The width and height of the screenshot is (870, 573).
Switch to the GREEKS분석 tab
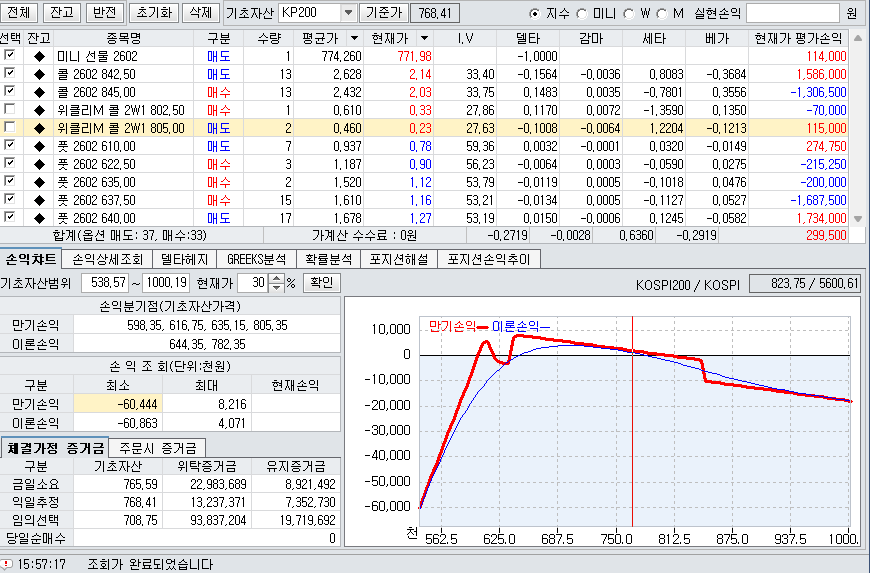256,259
